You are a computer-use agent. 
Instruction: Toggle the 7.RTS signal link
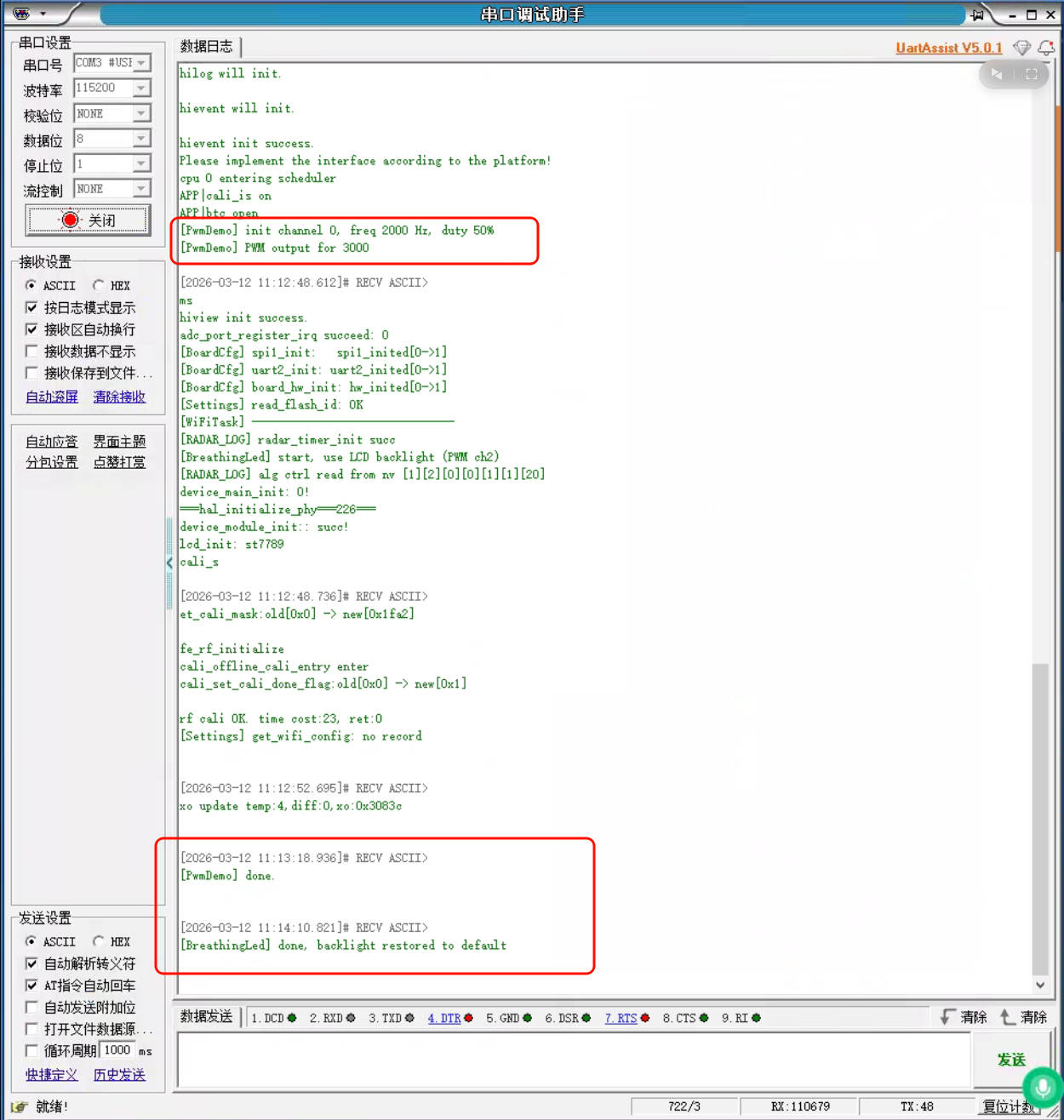pyautogui.click(x=621, y=1018)
